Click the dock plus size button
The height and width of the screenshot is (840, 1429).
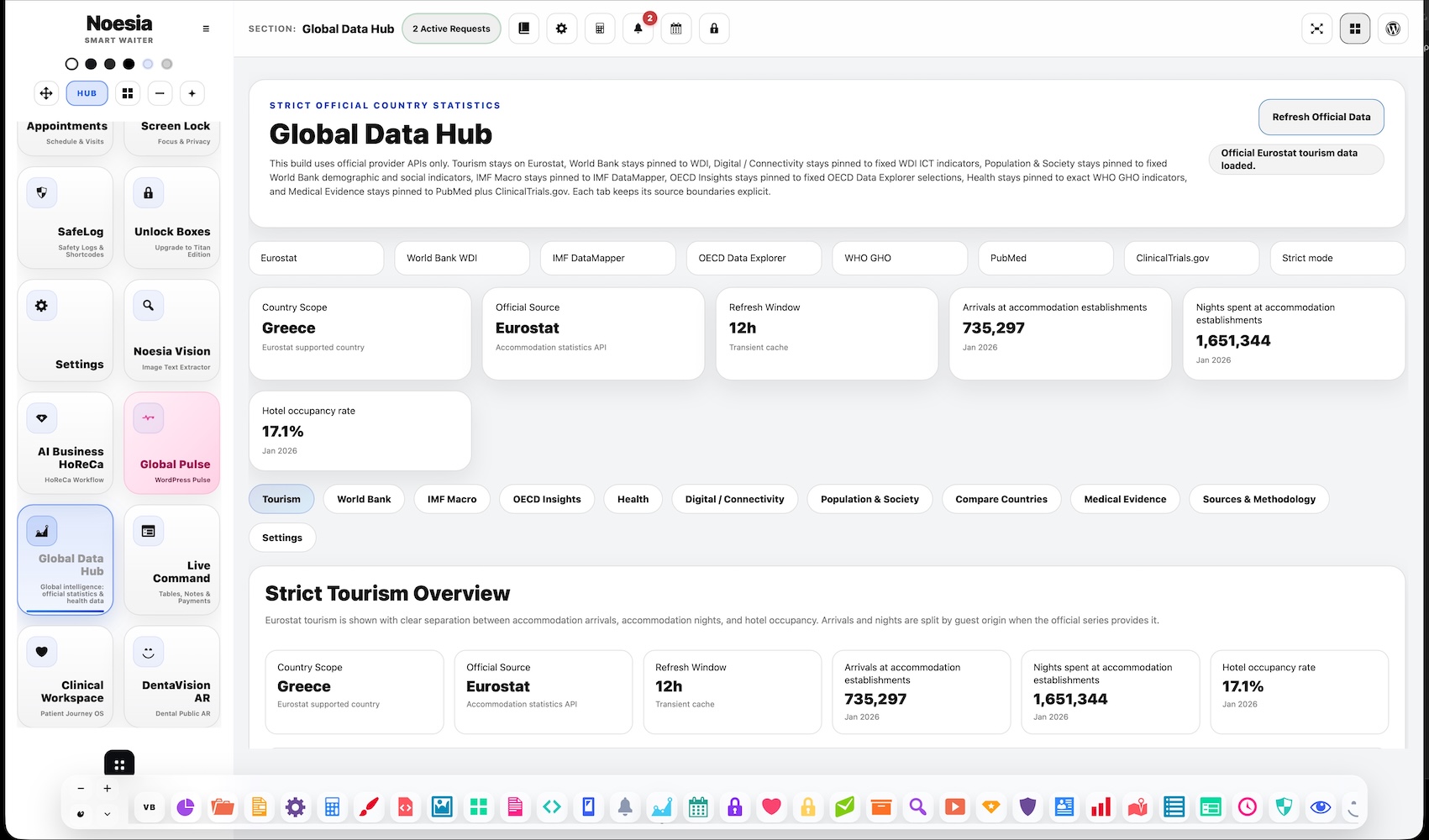[x=107, y=788]
